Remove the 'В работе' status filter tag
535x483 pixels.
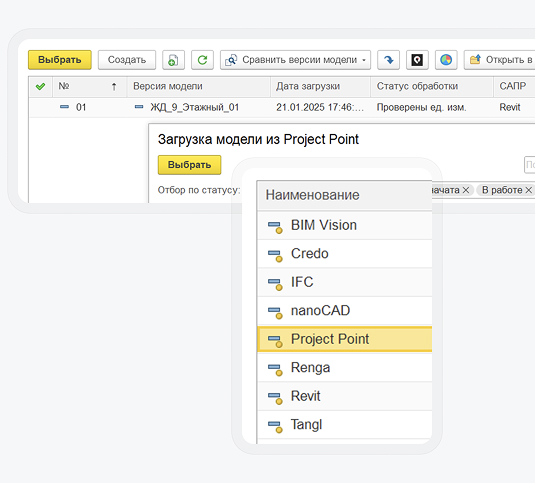click(x=529, y=190)
